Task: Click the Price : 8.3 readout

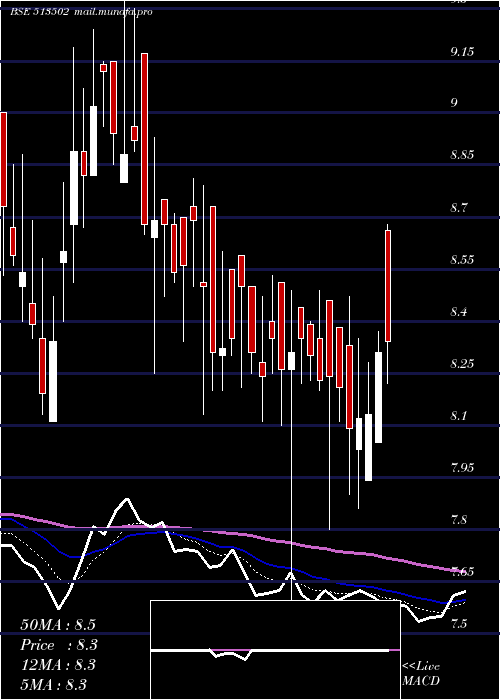Action: [59, 645]
